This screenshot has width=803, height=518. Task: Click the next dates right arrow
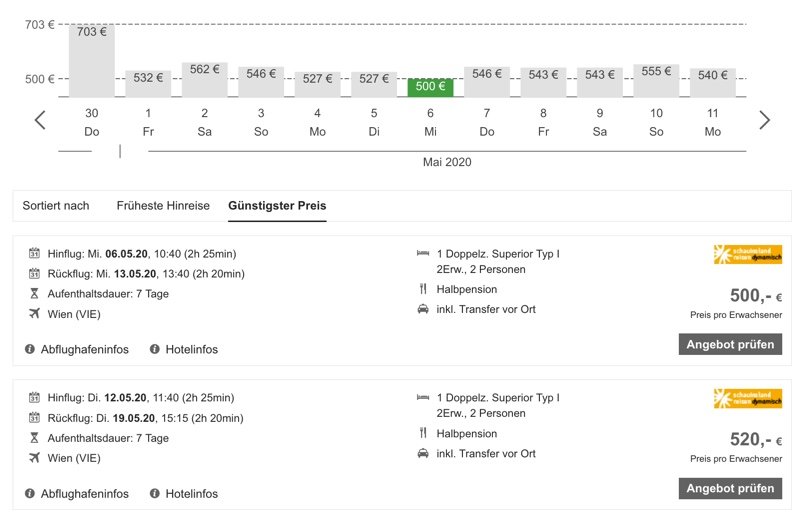click(765, 120)
